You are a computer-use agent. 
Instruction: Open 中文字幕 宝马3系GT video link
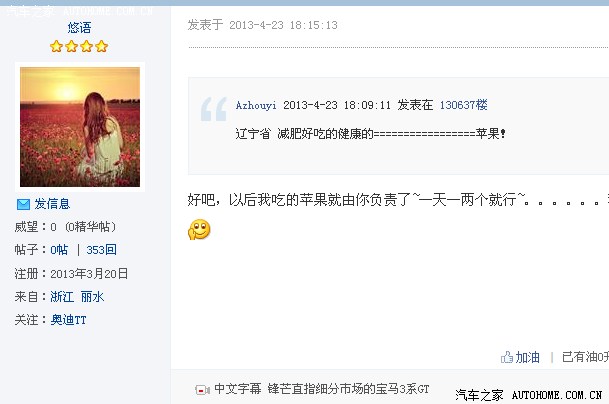pyautogui.click(x=322, y=389)
